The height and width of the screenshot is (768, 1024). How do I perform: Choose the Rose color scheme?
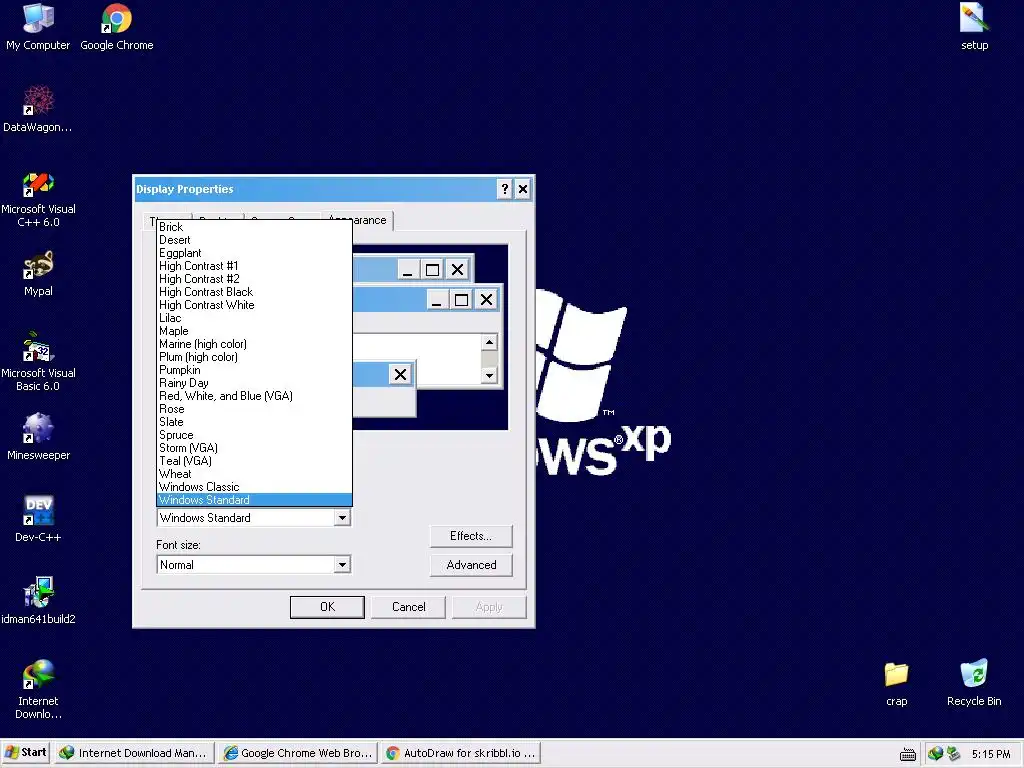tap(255, 409)
